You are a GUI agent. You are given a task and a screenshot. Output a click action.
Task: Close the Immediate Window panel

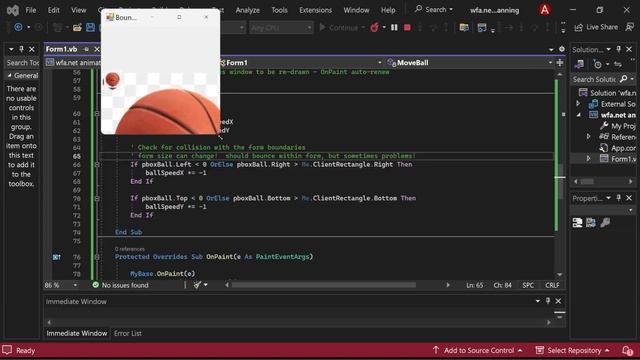(558, 301)
